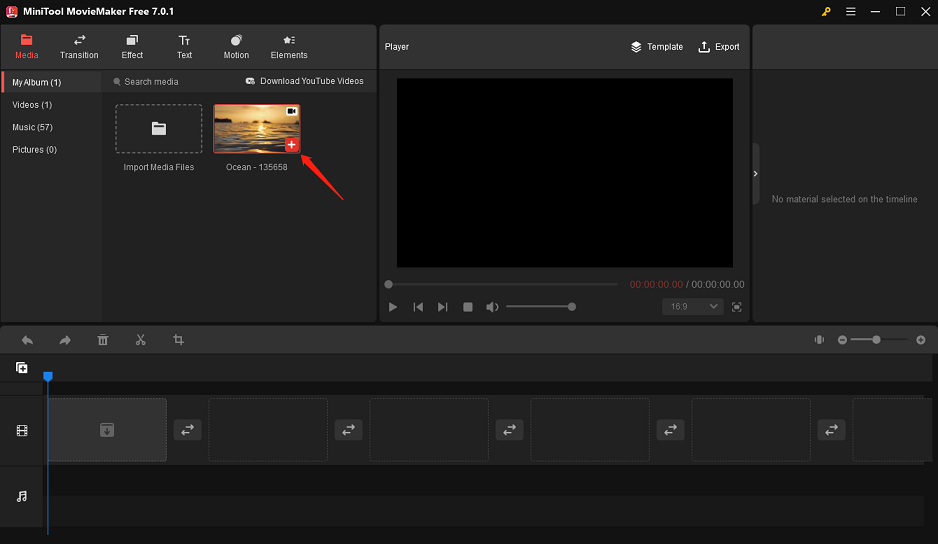Click the audio track music icon
Screen dimensions: 938x544
point(22,496)
